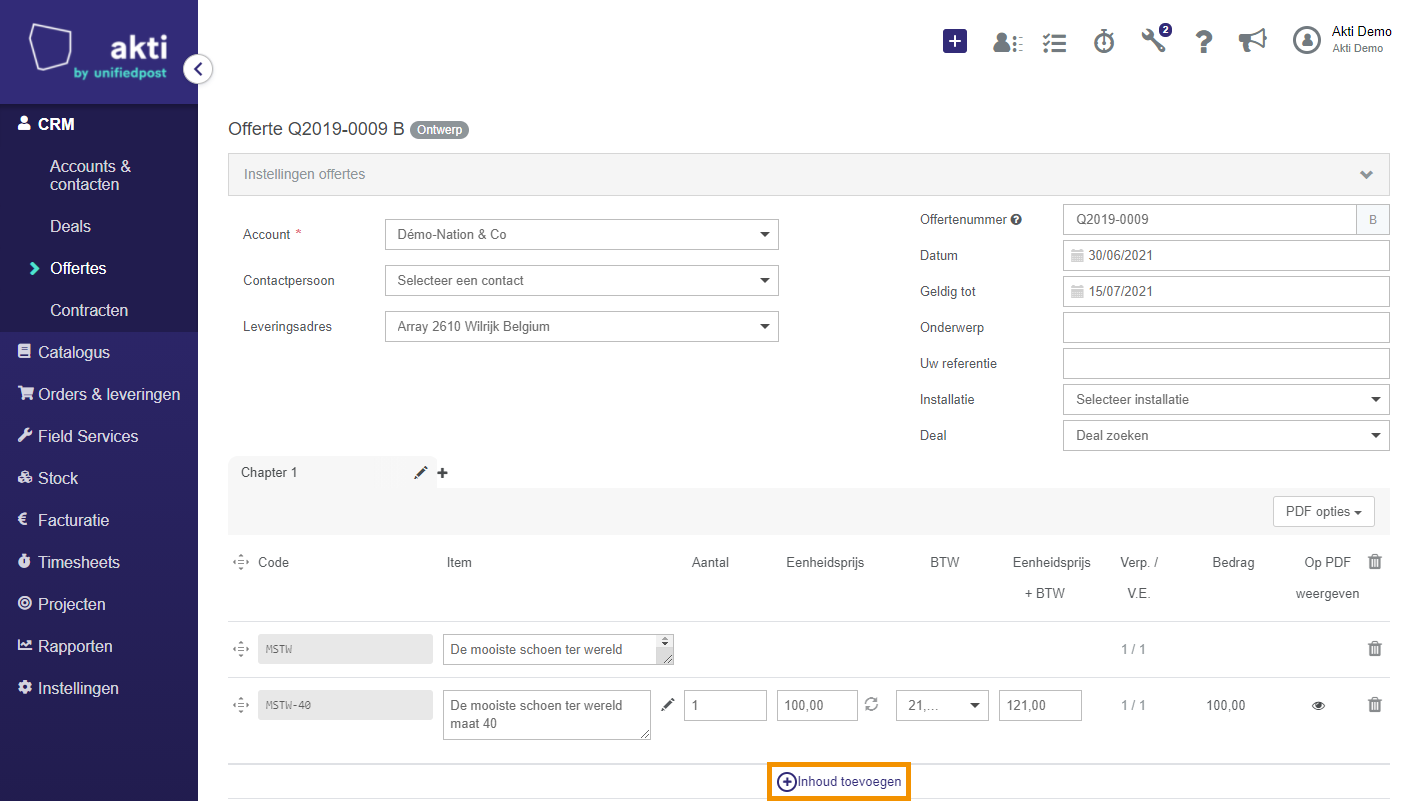
Task: Open the Installatie dropdown
Action: [x=1226, y=400]
